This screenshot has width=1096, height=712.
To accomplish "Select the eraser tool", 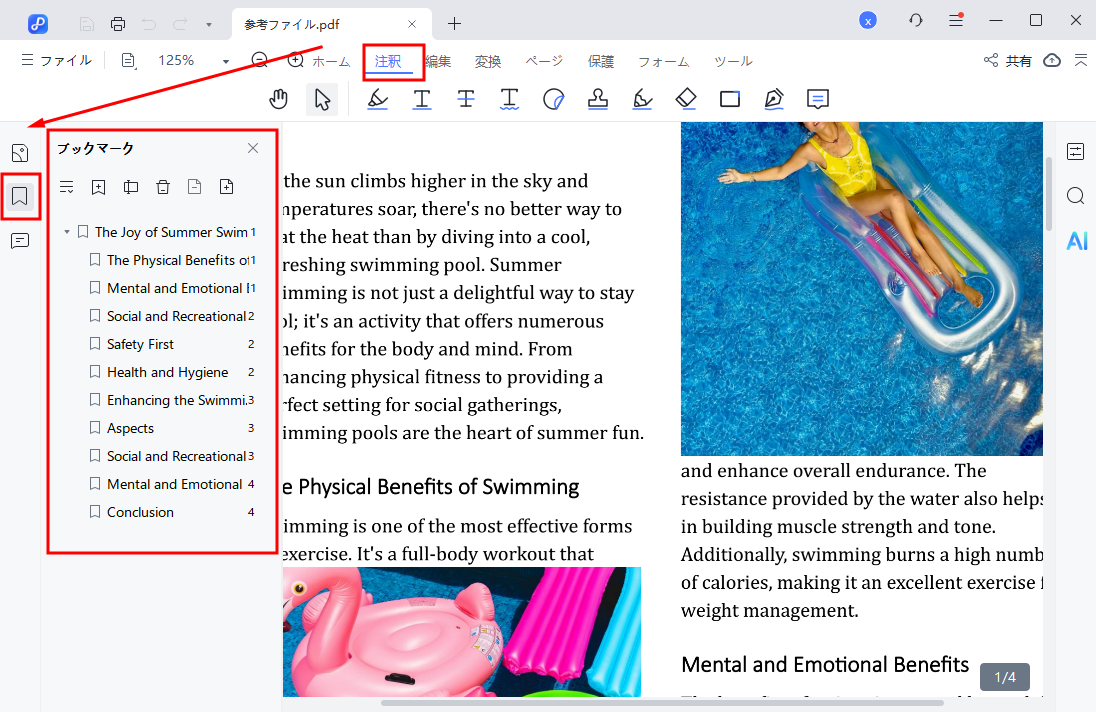I will pyautogui.click(x=686, y=99).
